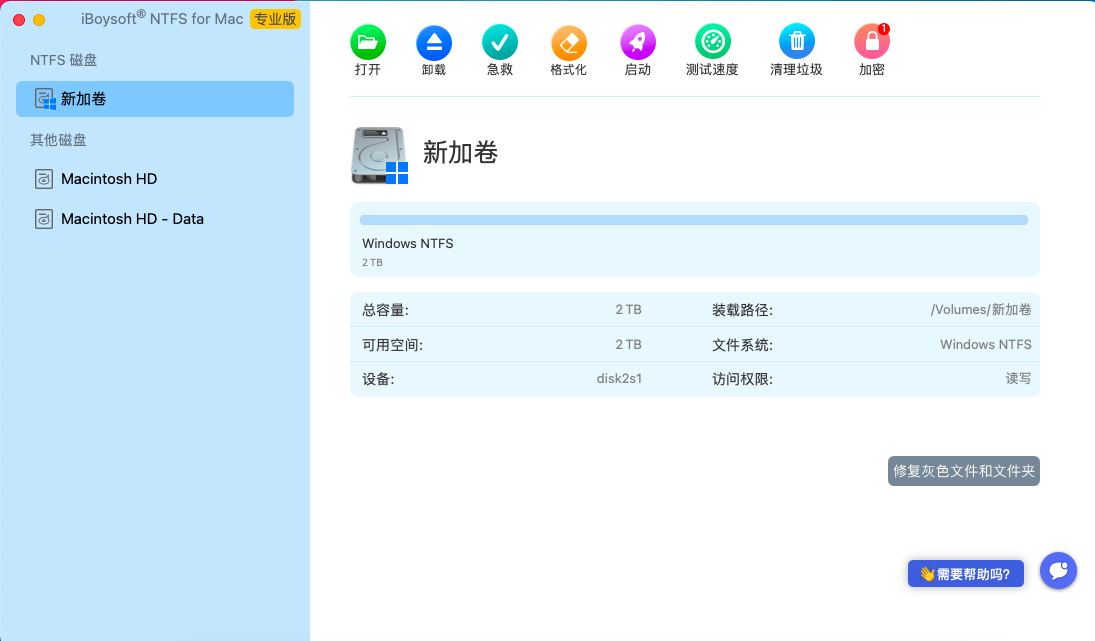The height and width of the screenshot is (641, 1095).
Task: Click the NTFS 磁盘 section header
Action: pyautogui.click(x=64, y=60)
